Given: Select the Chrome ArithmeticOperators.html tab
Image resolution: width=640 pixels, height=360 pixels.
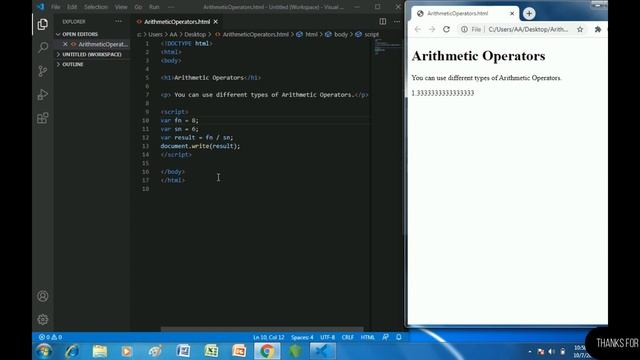Looking at the screenshot, I should (x=465, y=13).
